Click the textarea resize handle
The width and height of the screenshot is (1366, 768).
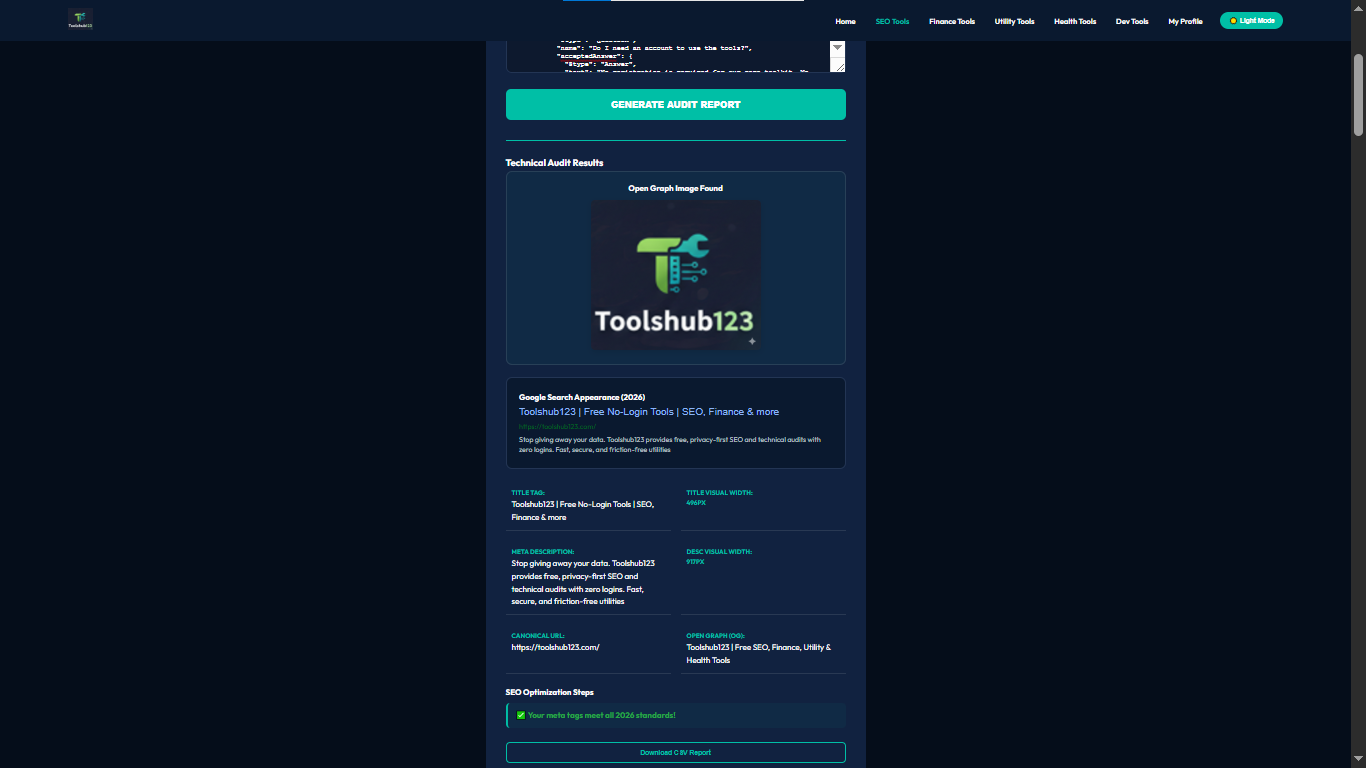[x=838, y=66]
